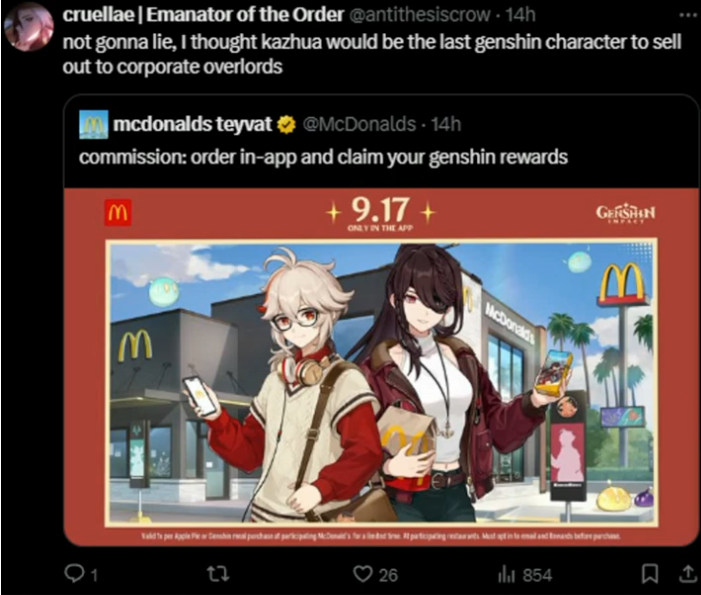The width and height of the screenshot is (701, 595).
Task: Click the reply speech bubble icon
Action: [x=74, y=574]
